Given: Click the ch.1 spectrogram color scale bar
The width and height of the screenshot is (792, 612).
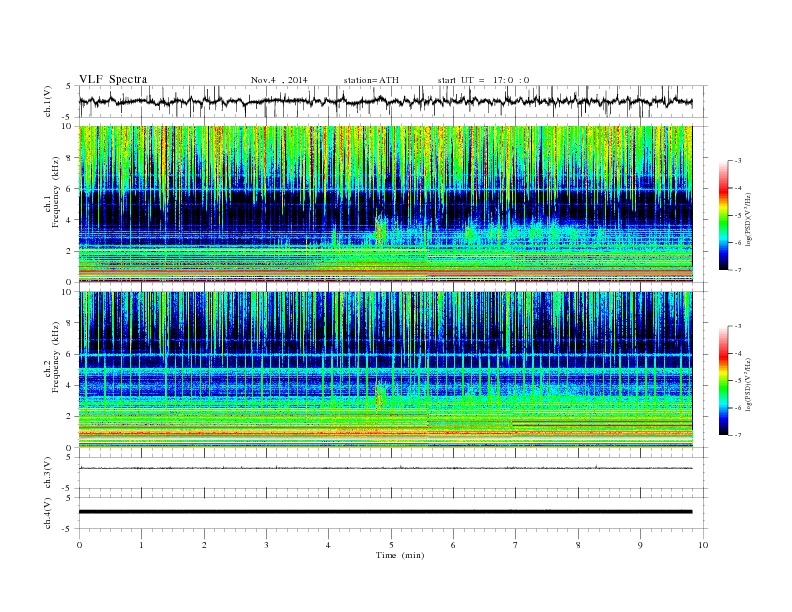Looking at the screenshot, I should 723,215.
